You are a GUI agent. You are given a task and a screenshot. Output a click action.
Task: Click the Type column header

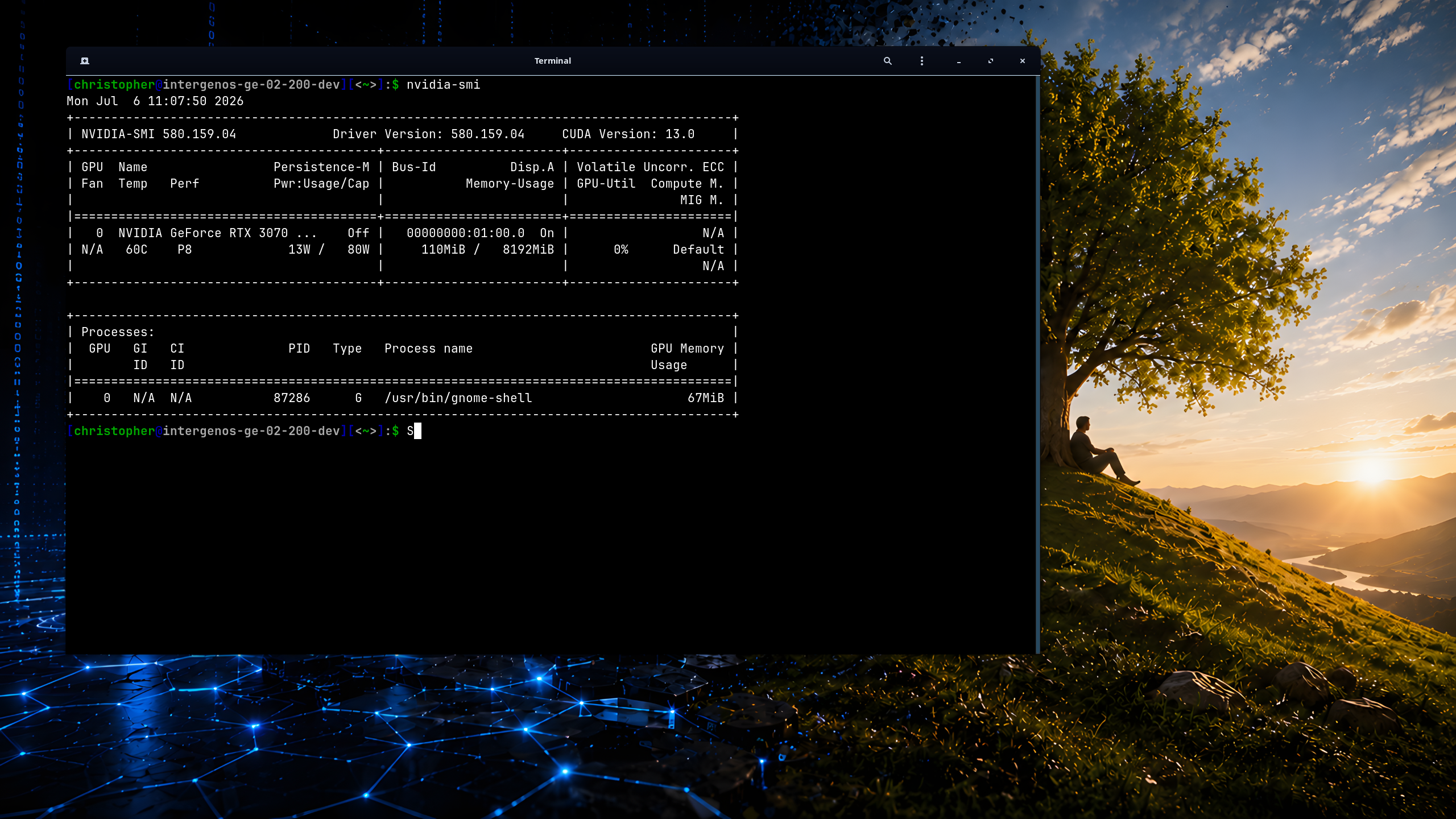(347, 349)
